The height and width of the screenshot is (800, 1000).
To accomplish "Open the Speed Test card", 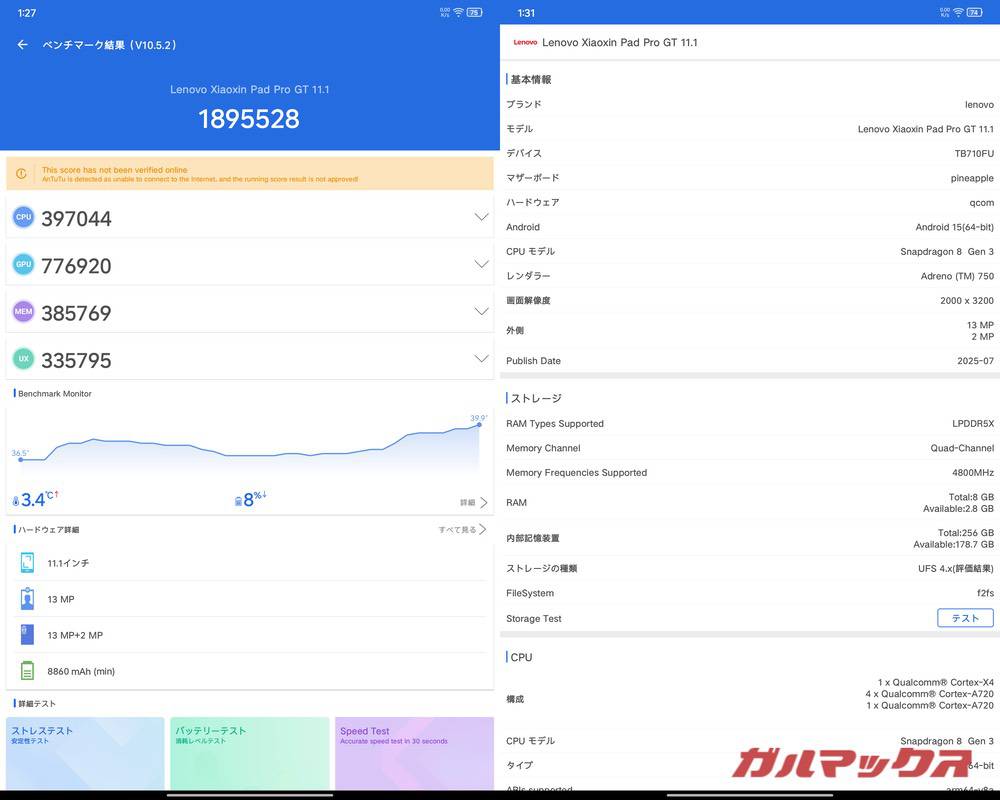I will coord(414,753).
